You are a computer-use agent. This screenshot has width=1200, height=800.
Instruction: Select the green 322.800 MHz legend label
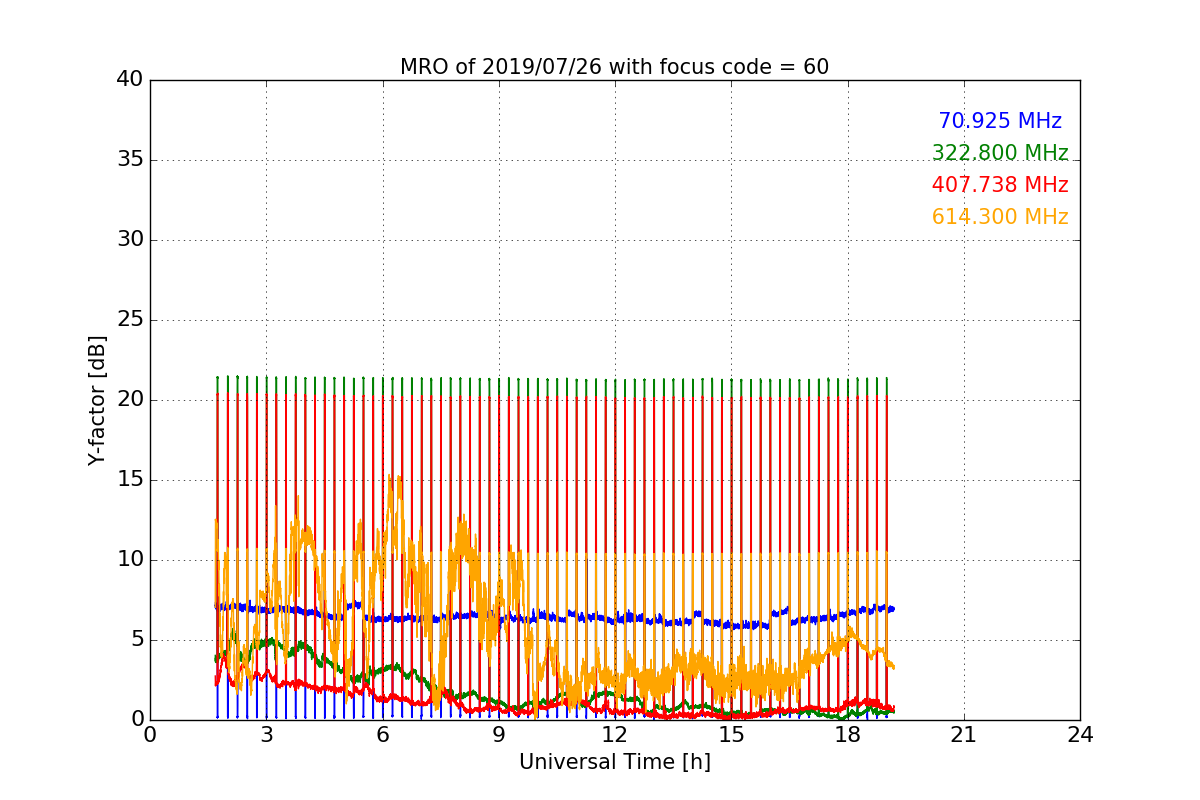1000,153
